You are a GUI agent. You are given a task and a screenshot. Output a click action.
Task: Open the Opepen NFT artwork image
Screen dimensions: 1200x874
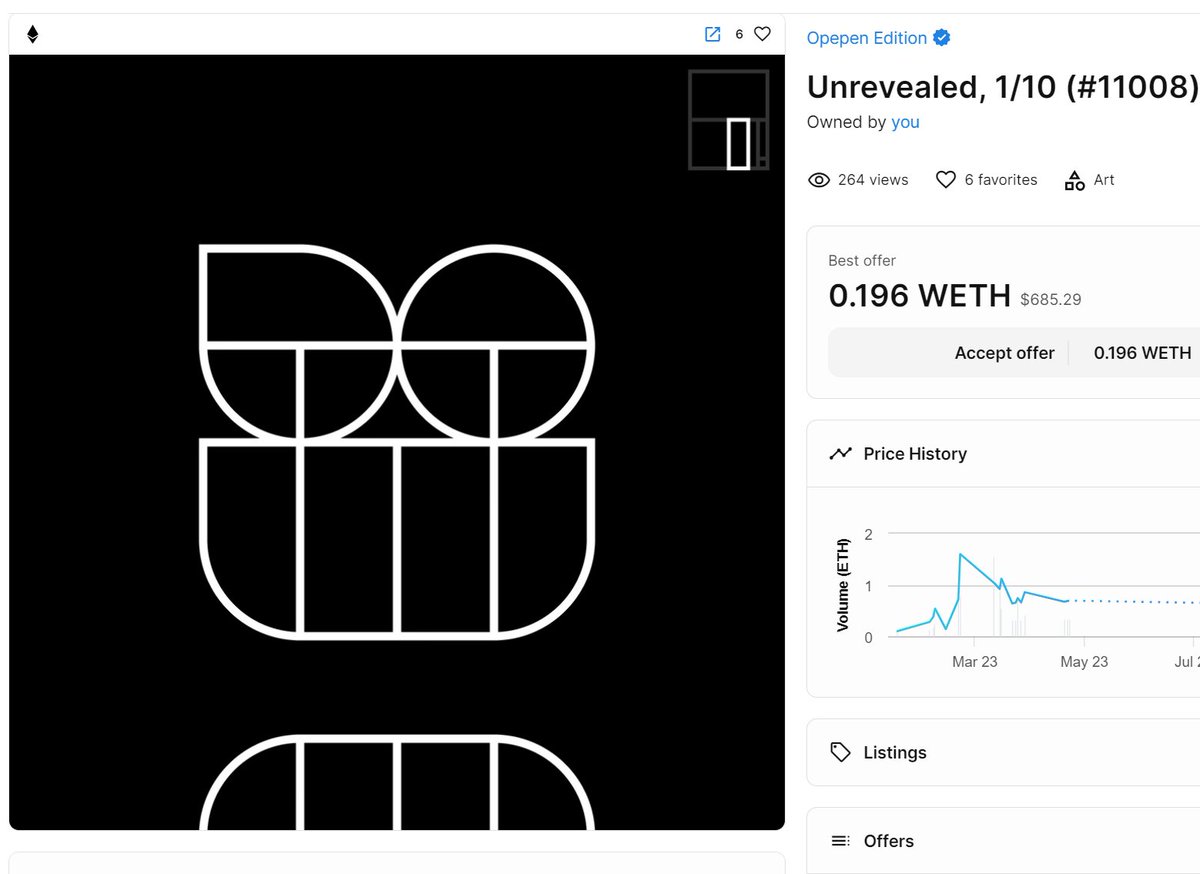click(x=397, y=442)
